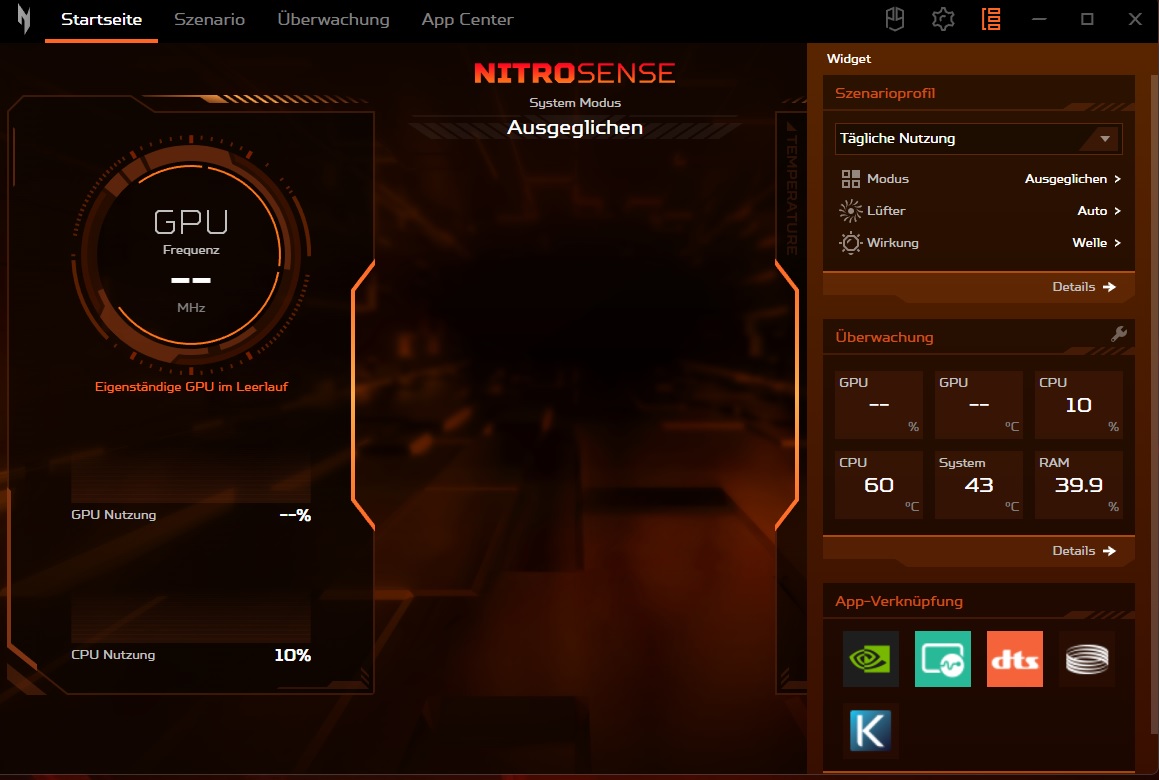Open Details link under Überwachung widget

click(1083, 551)
